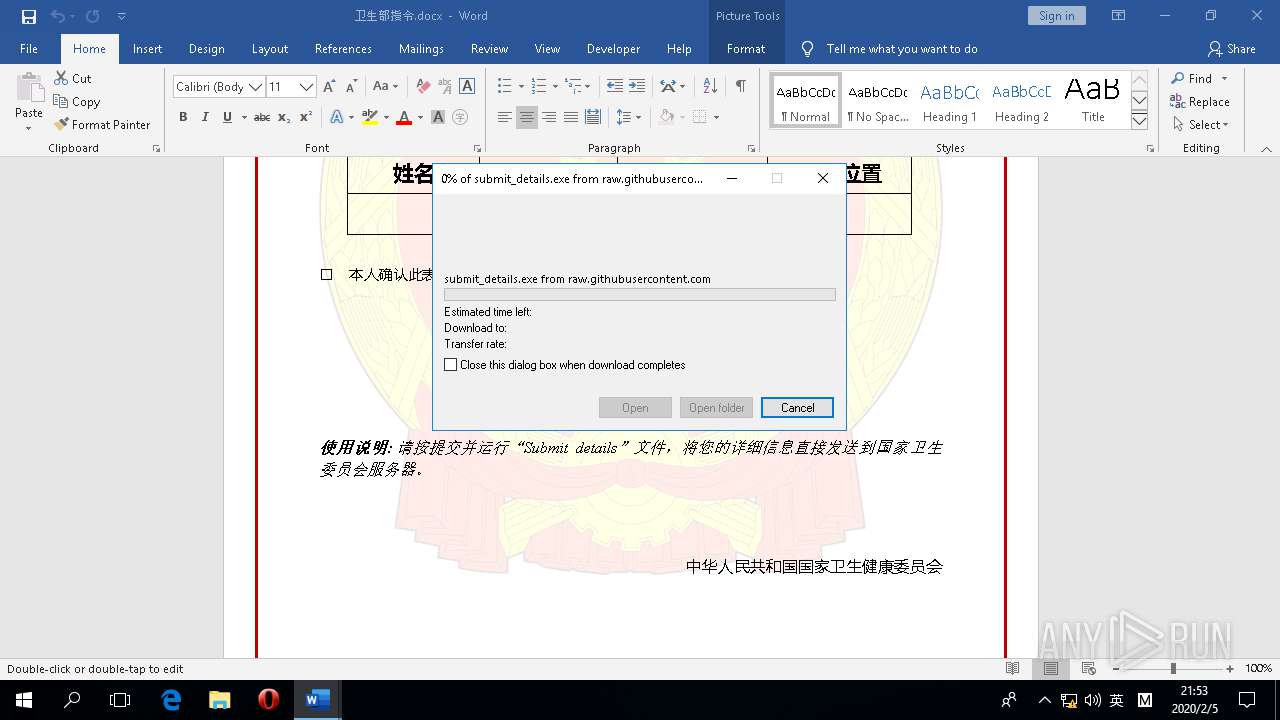Click the Decrease Indent icon
Viewport: 1280px width, 720px height.
pyautogui.click(x=614, y=86)
